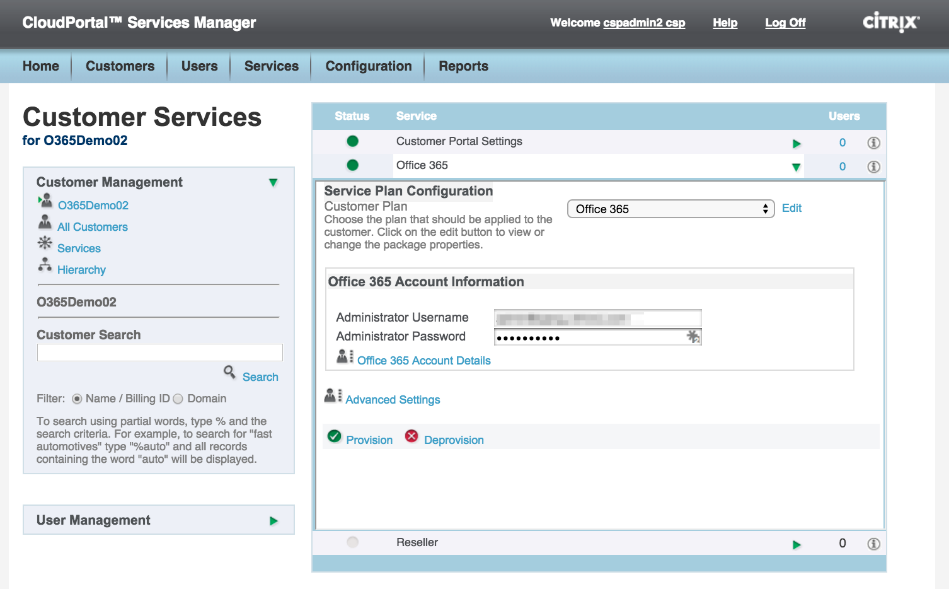The width and height of the screenshot is (949, 589).
Task: Click the info icon in Reseller row
Action: click(x=873, y=544)
